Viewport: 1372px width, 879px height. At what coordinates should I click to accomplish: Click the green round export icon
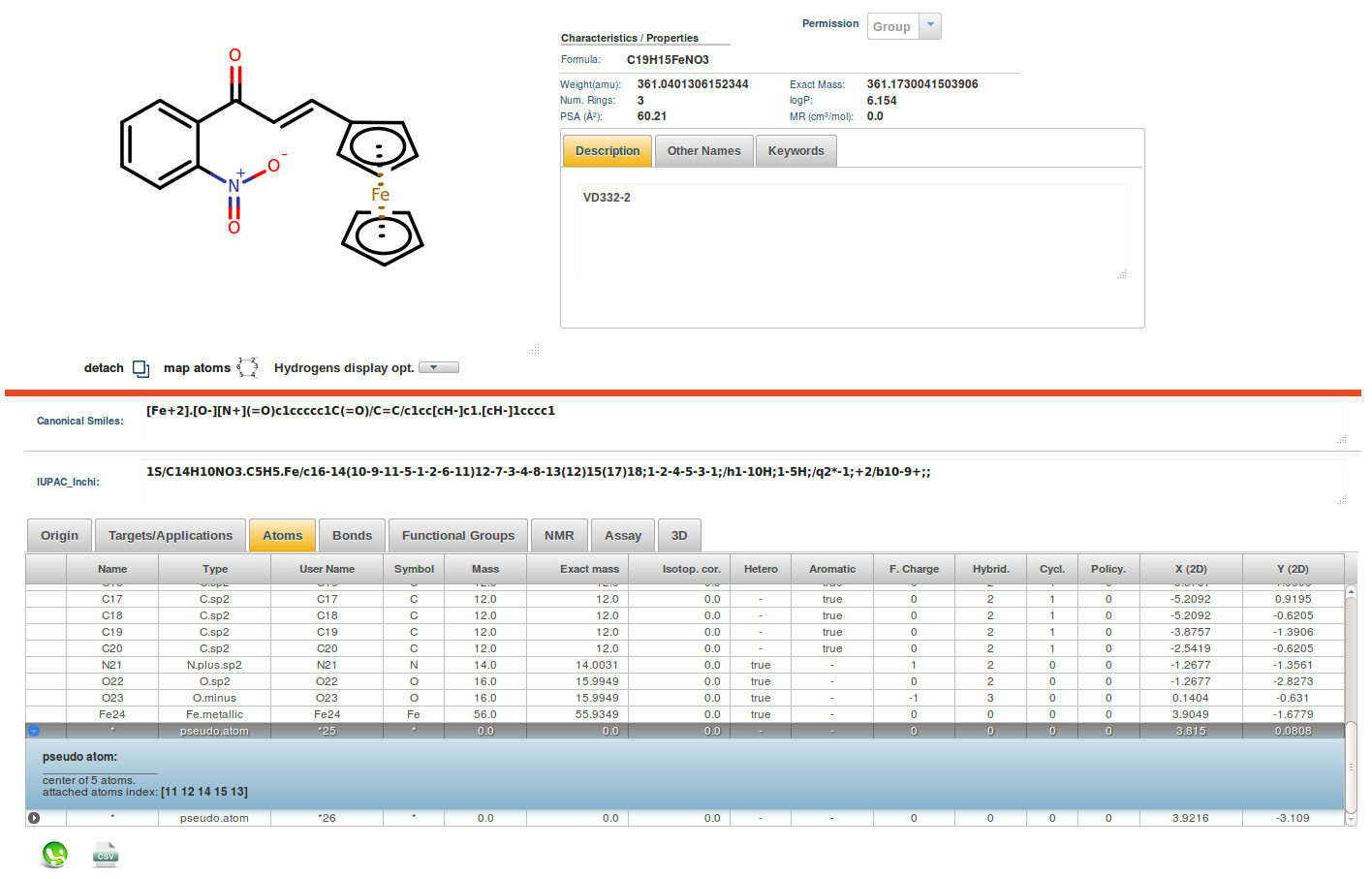pos(54,854)
